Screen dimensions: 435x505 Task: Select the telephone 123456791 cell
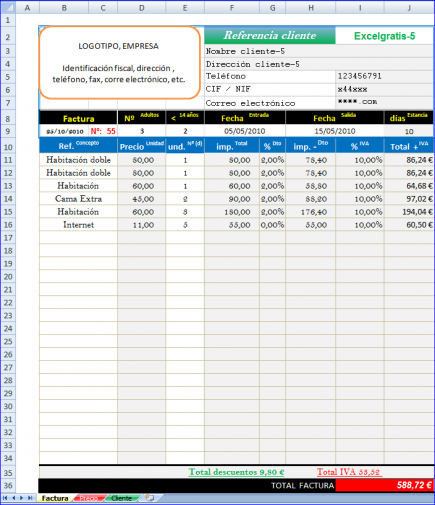[x=384, y=76]
